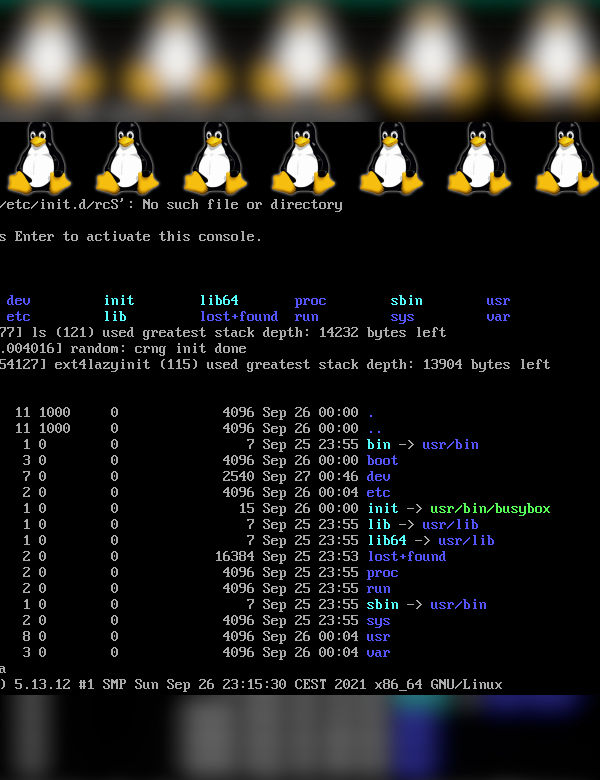
Task: Click the '14232 bytes left' text
Action: click(383, 332)
